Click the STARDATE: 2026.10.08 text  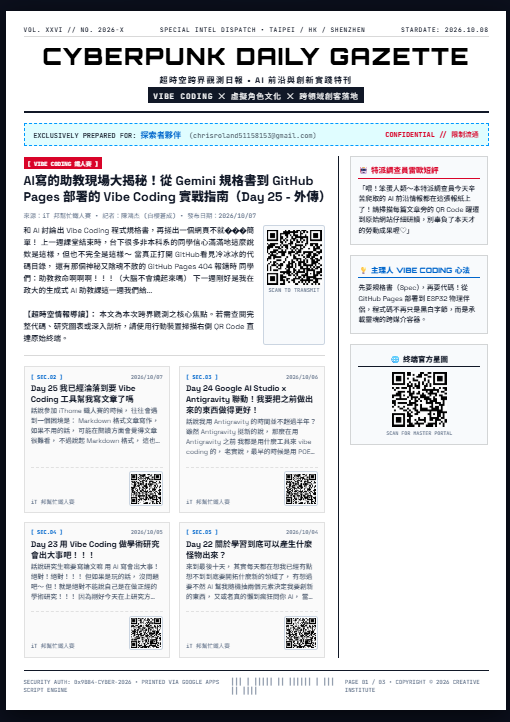[x=444, y=30]
